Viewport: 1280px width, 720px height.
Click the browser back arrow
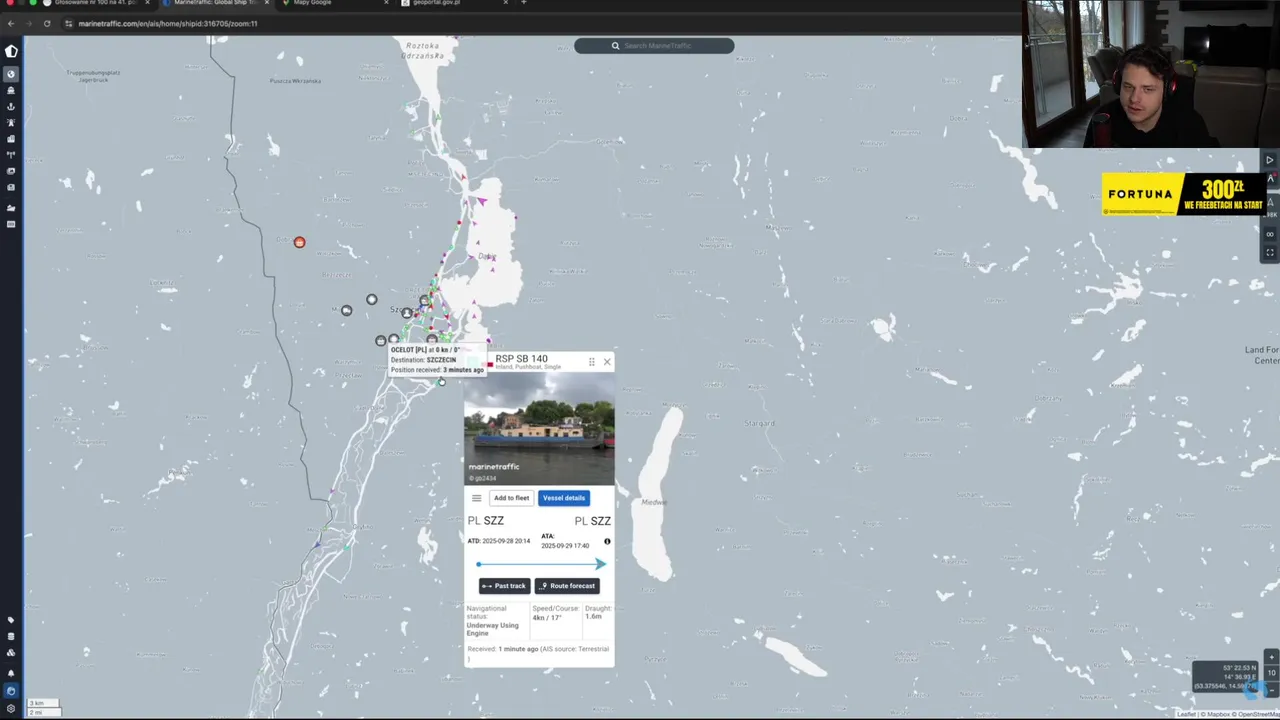[11, 23]
